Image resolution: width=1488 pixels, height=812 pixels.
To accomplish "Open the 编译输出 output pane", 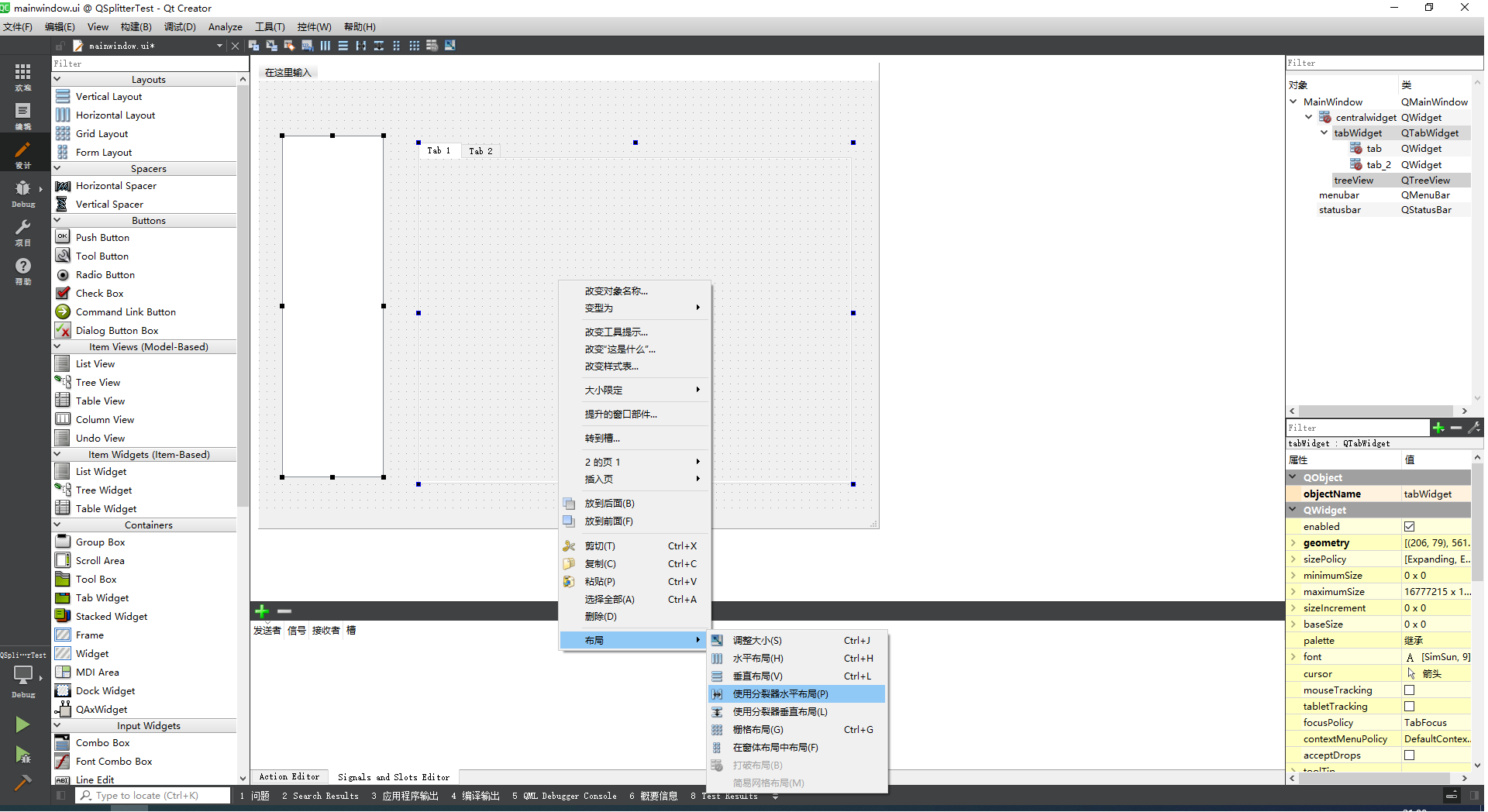I will pos(475,796).
